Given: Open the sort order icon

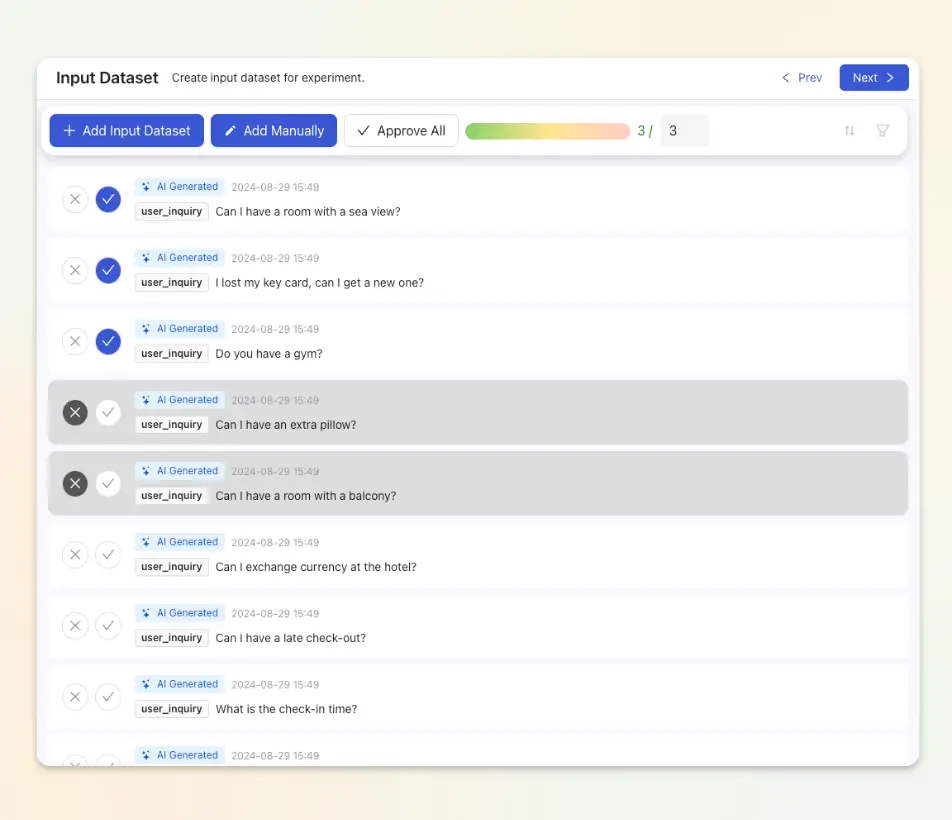Looking at the screenshot, I should [849, 130].
